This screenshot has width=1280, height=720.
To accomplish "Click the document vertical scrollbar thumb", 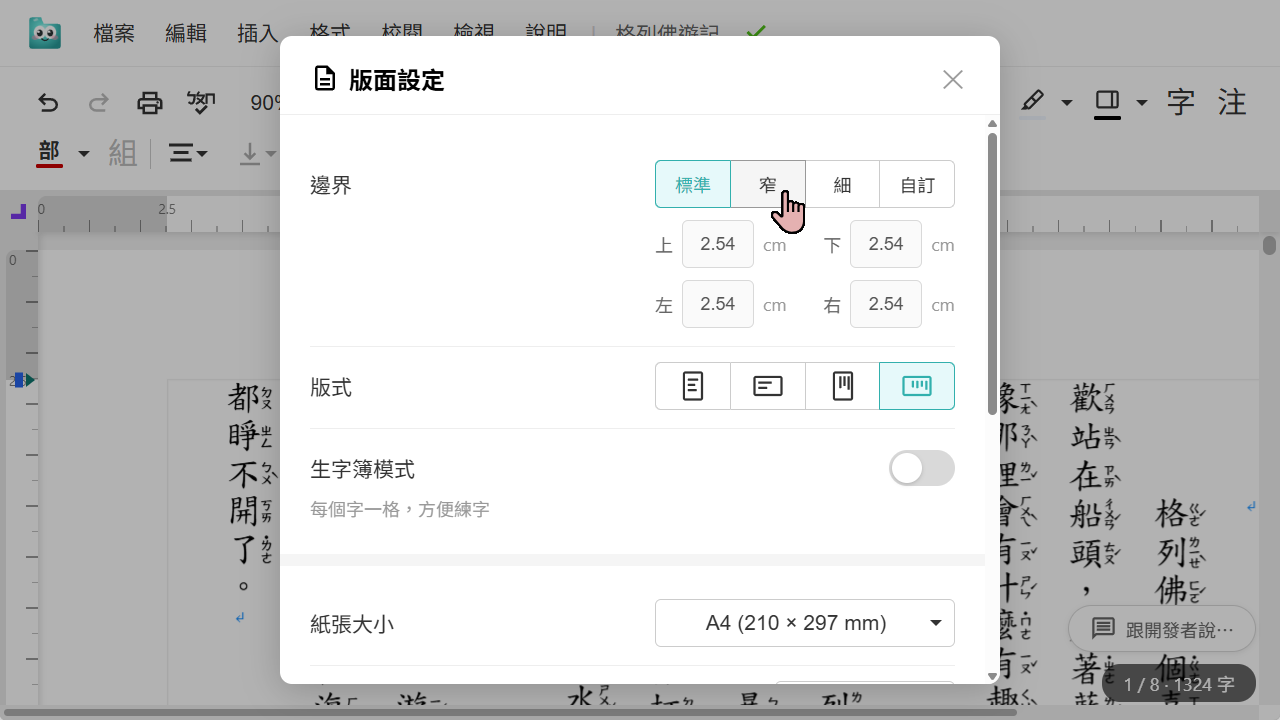I will click(1269, 245).
